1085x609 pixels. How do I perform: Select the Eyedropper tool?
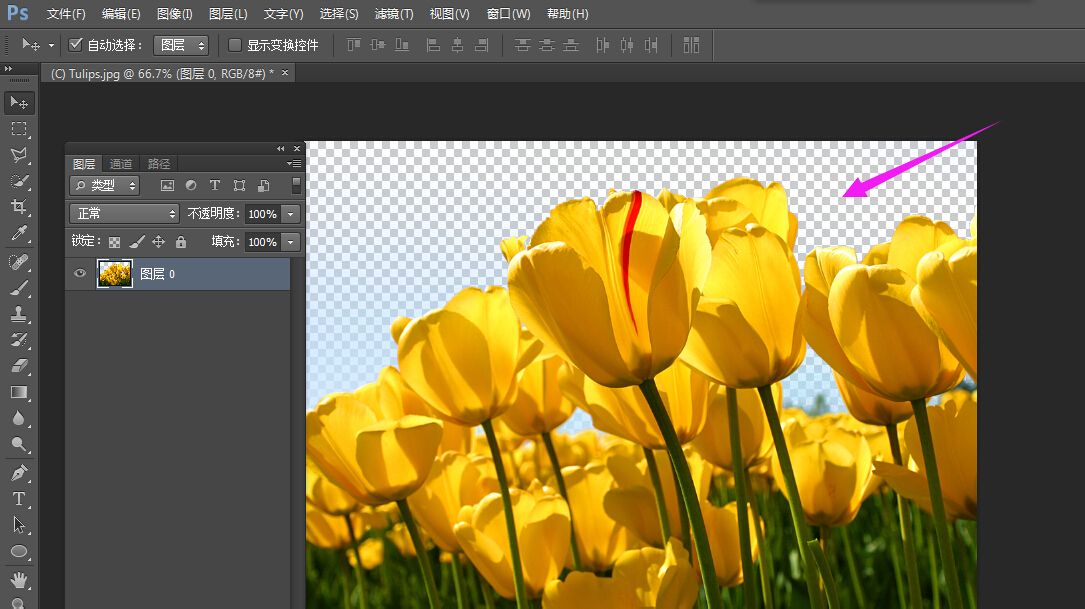pos(19,233)
